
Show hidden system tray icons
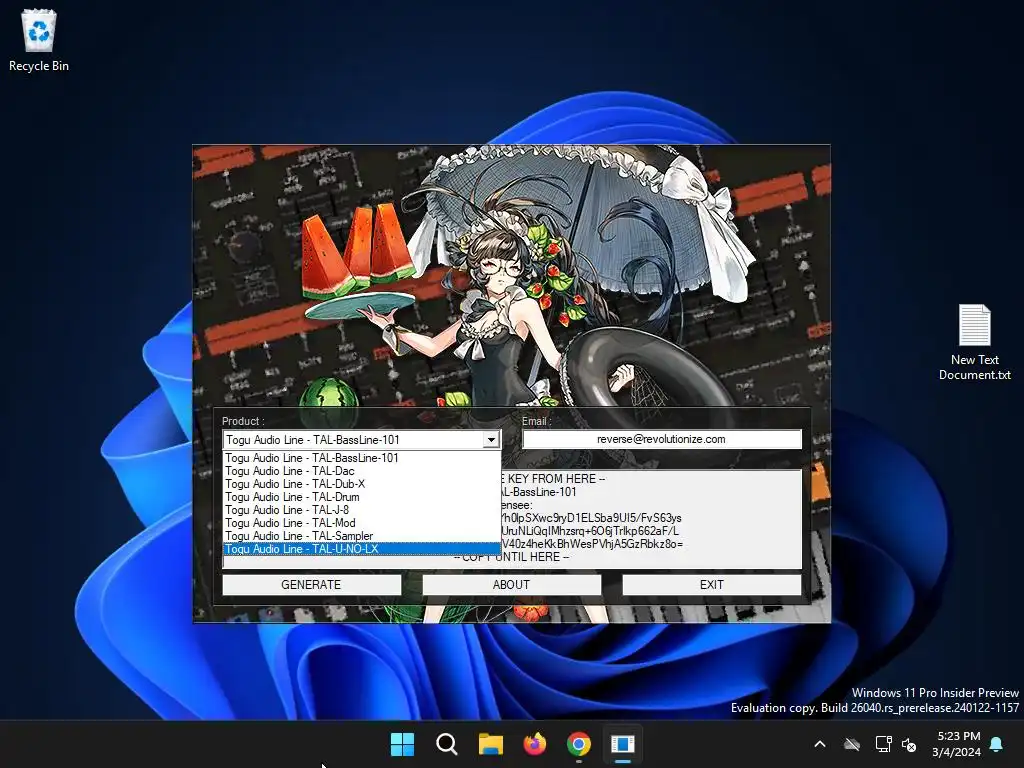tap(820, 744)
